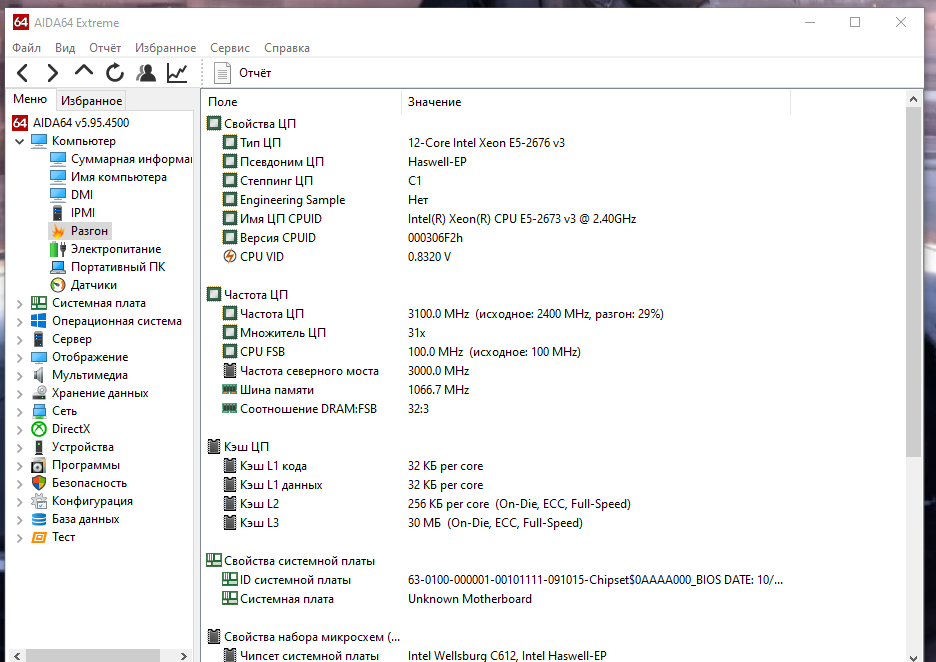The width and height of the screenshot is (936, 662).
Task: Go back with the left arrow toolbar icon
Action: click(23, 73)
